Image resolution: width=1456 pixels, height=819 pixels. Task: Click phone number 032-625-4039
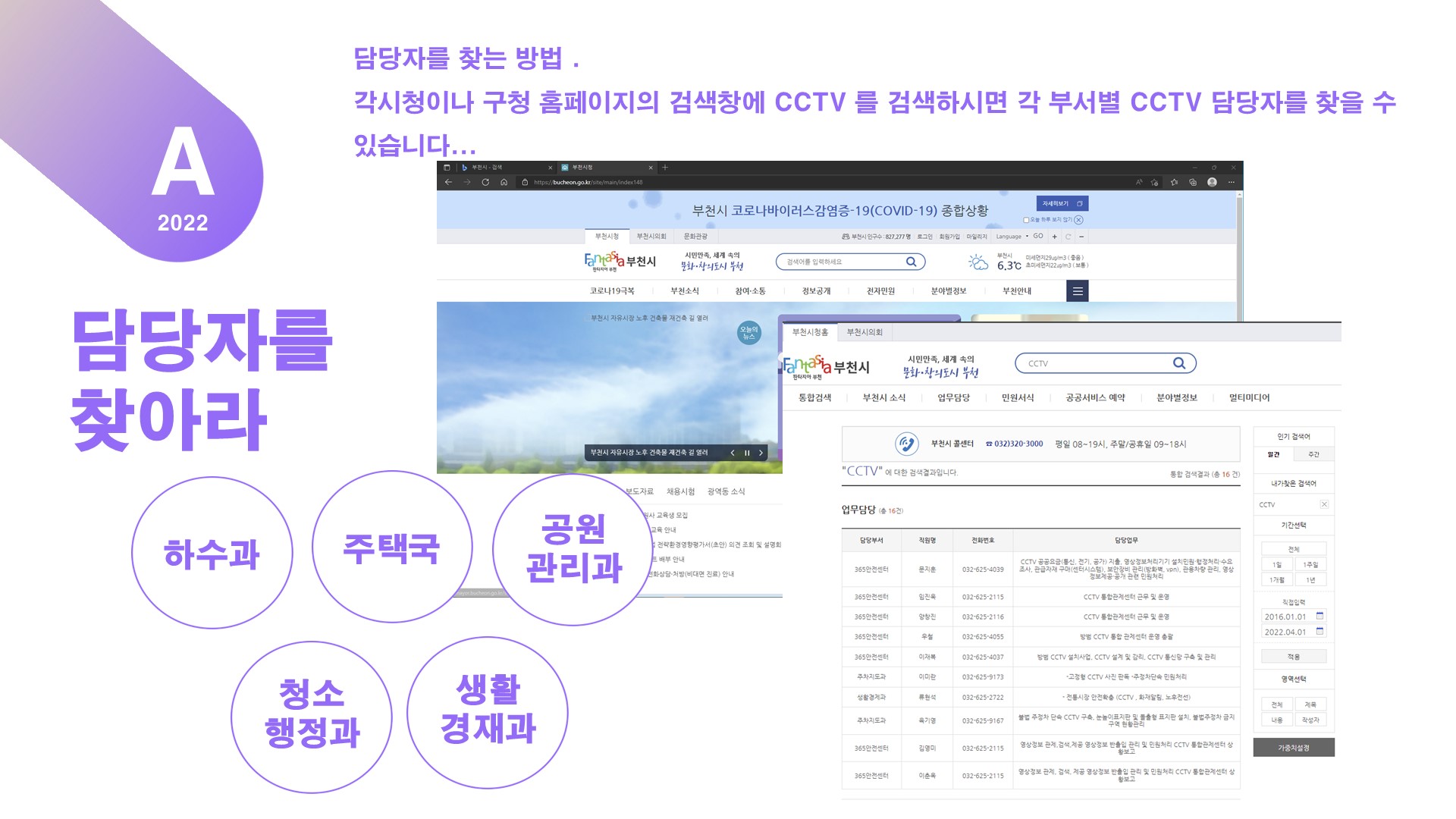(x=983, y=569)
